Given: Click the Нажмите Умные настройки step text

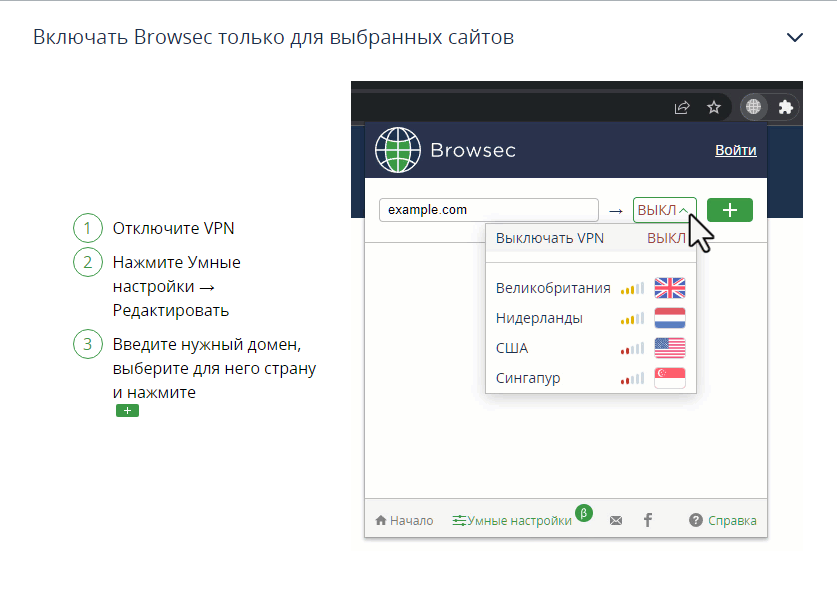Looking at the screenshot, I should [x=177, y=286].
